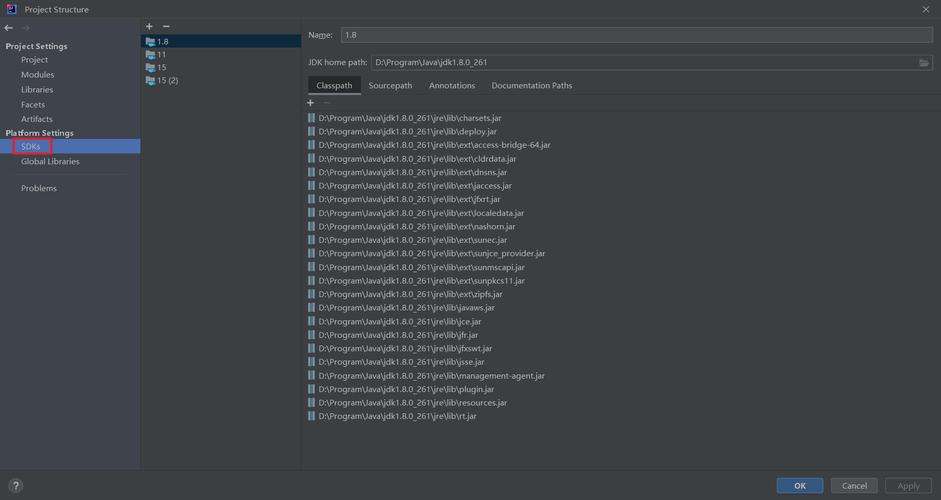Select access-bridge-64.jar classpath entry
Screen dimensions: 941x500
pos(430,145)
